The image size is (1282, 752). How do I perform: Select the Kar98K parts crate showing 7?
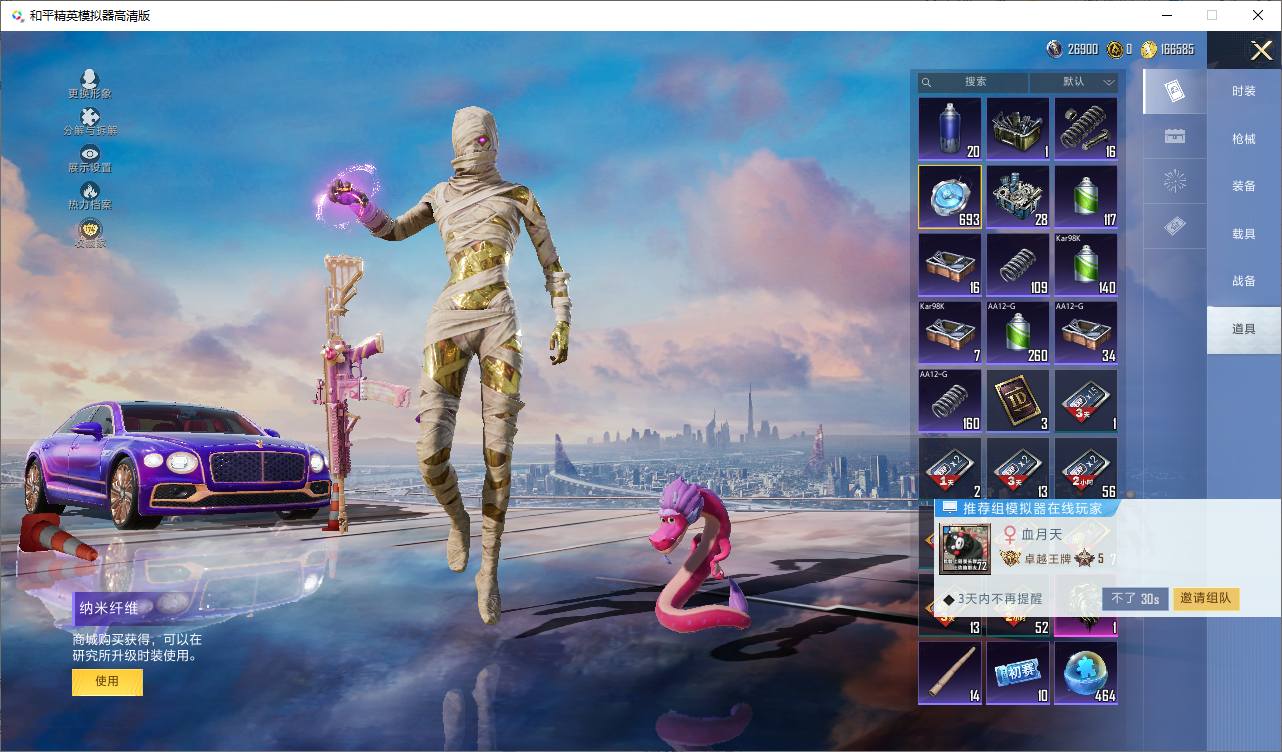[x=950, y=333]
